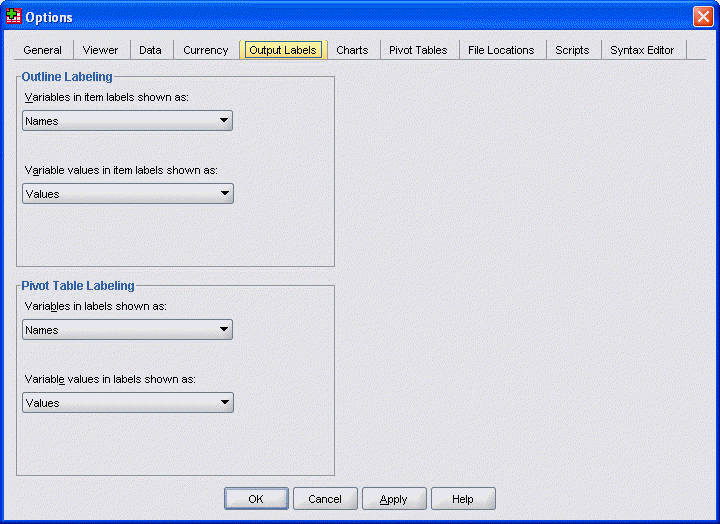Open the Syntax Editor tab
Screen dimensions: 720x524
[x=642, y=50]
